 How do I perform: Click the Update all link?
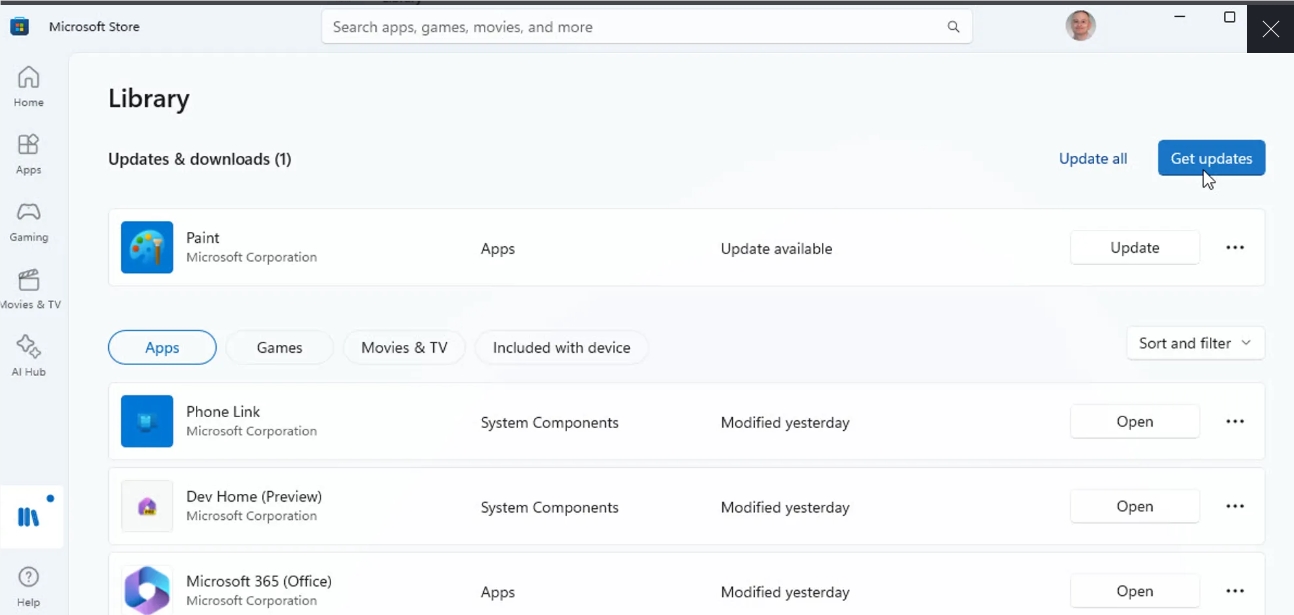(x=1093, y=158)
